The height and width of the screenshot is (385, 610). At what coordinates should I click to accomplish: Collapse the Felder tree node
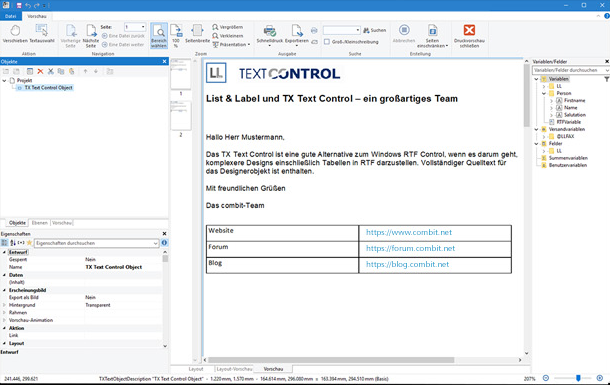(x=536, y=144)
